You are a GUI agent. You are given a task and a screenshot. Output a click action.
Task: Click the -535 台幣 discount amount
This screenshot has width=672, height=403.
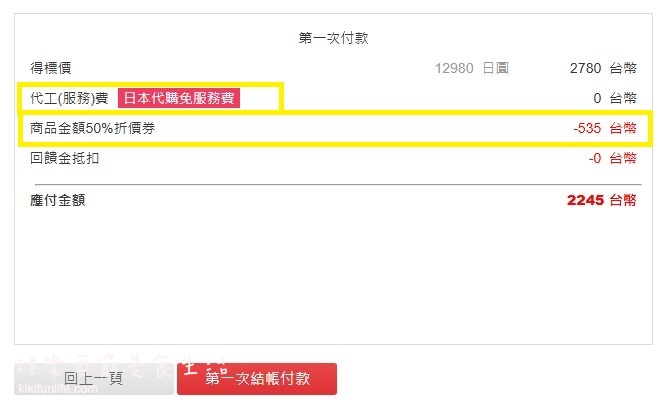click(x=605, y=128)
